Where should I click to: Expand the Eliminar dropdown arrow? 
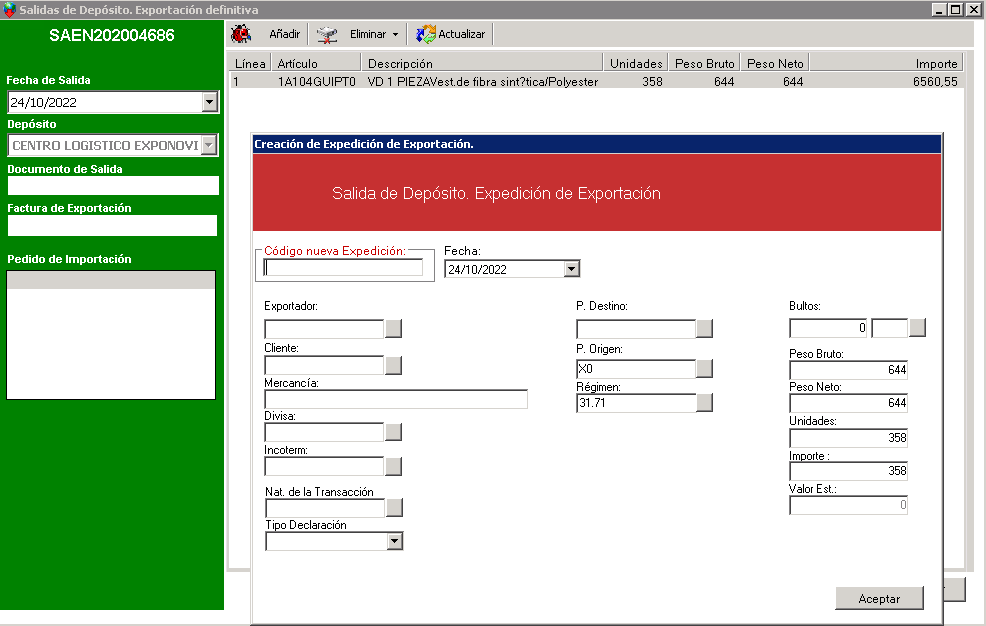(395, 35)
